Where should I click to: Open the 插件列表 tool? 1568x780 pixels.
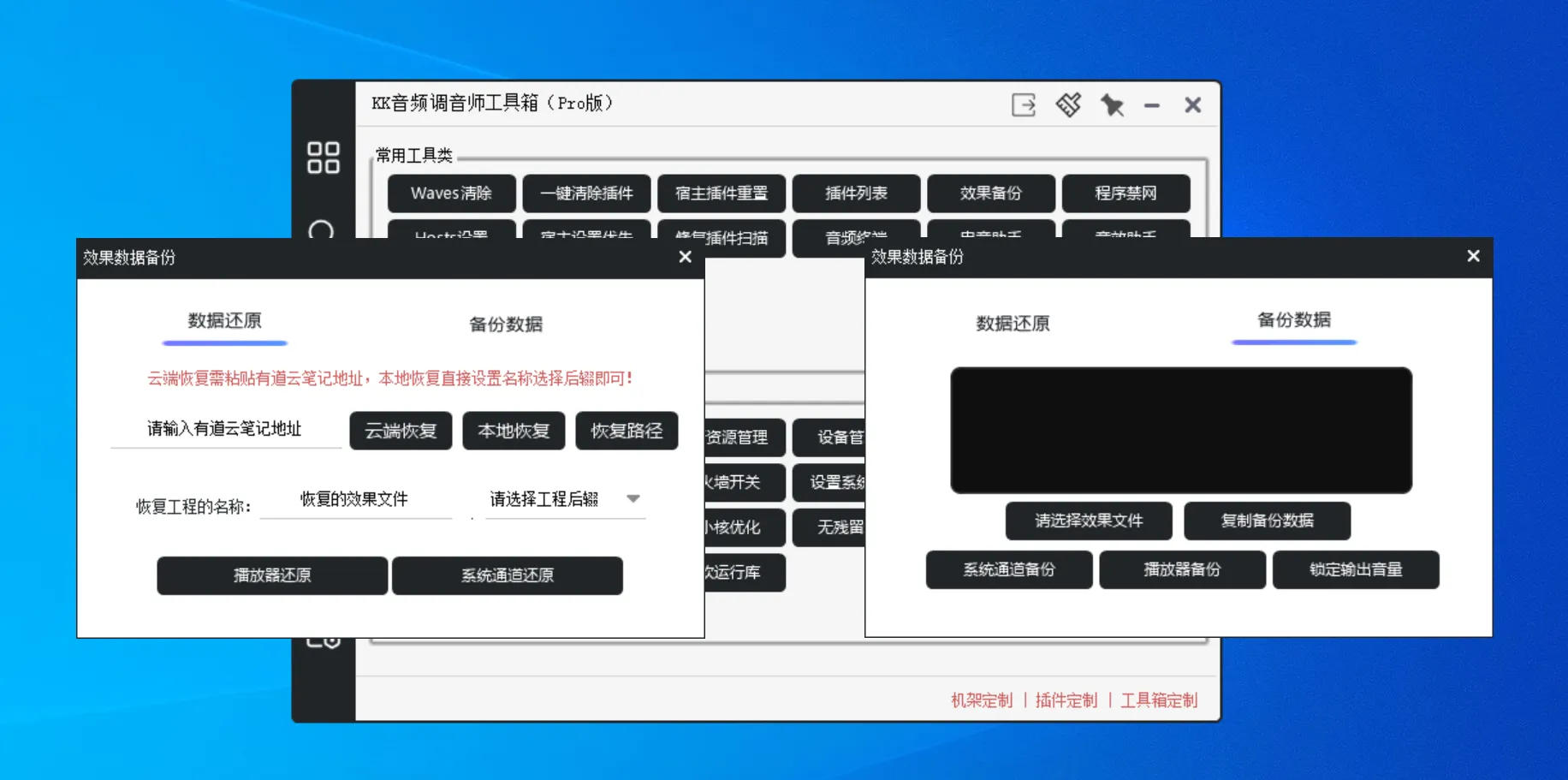(x=856, y=194)
